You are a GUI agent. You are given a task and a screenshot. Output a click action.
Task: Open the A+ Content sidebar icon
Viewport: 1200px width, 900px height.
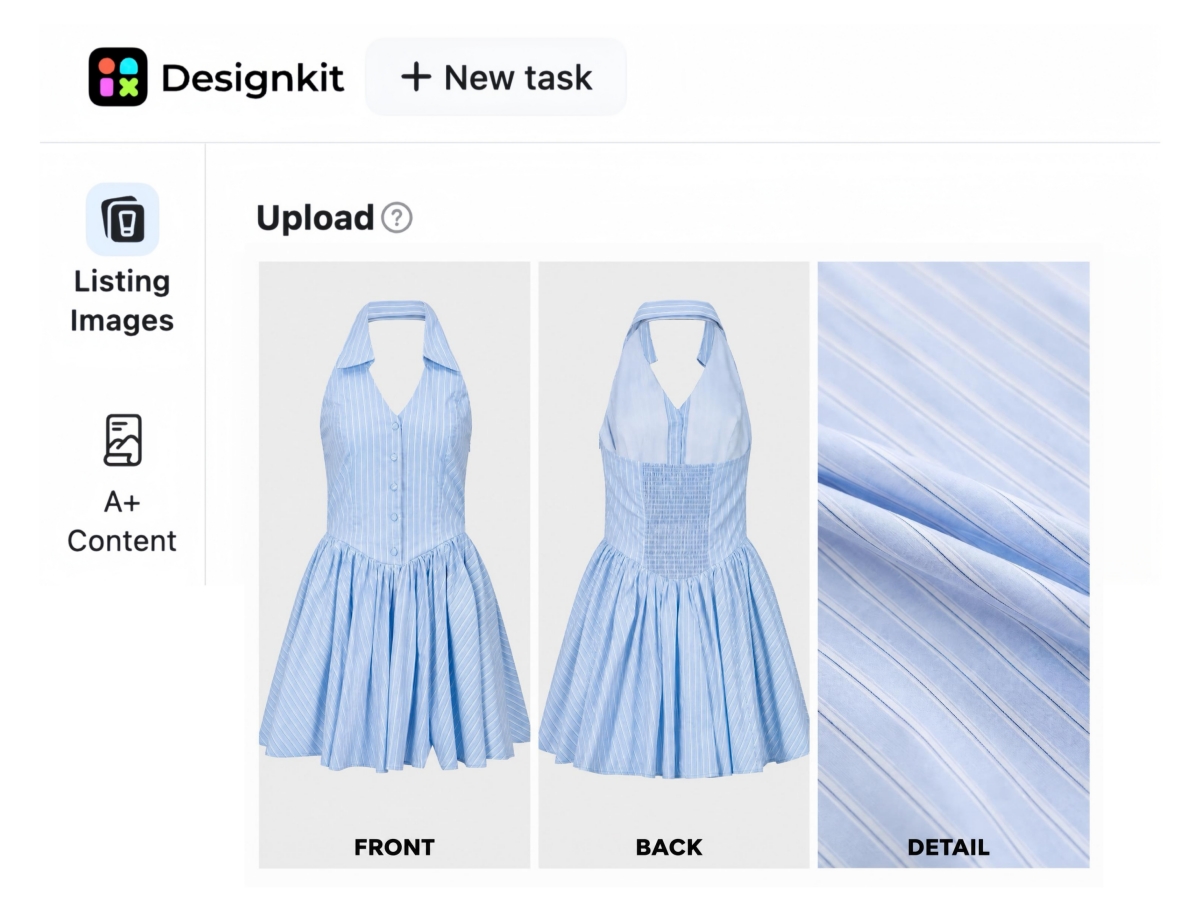(x=123, y=440)
